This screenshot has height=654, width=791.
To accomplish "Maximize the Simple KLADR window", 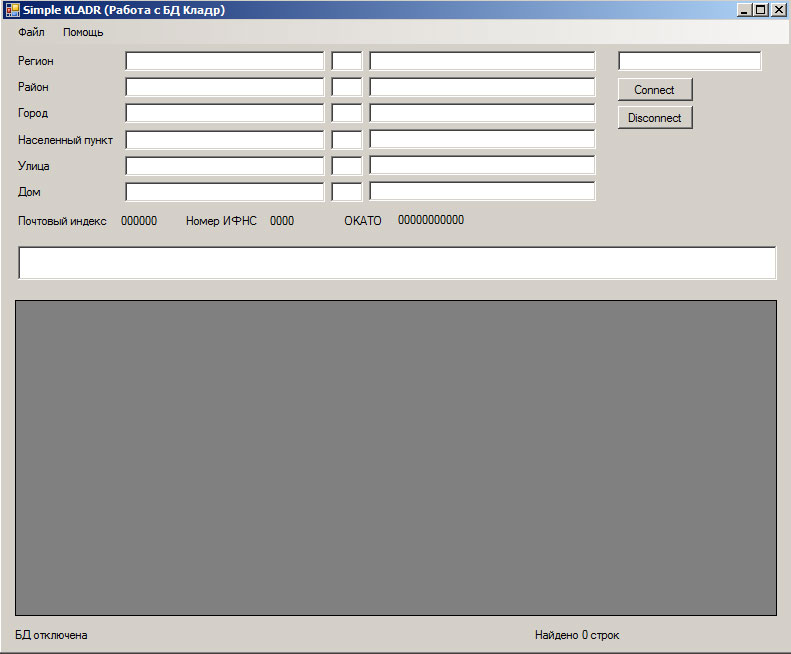I will [761, 10].
